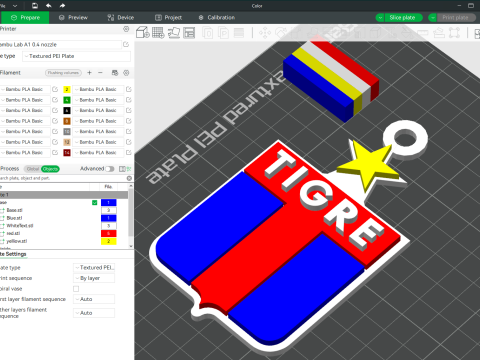This screenshot has height=360, width=480.
Task: Click the Add plate grid icon
Action: pos(158,33)
